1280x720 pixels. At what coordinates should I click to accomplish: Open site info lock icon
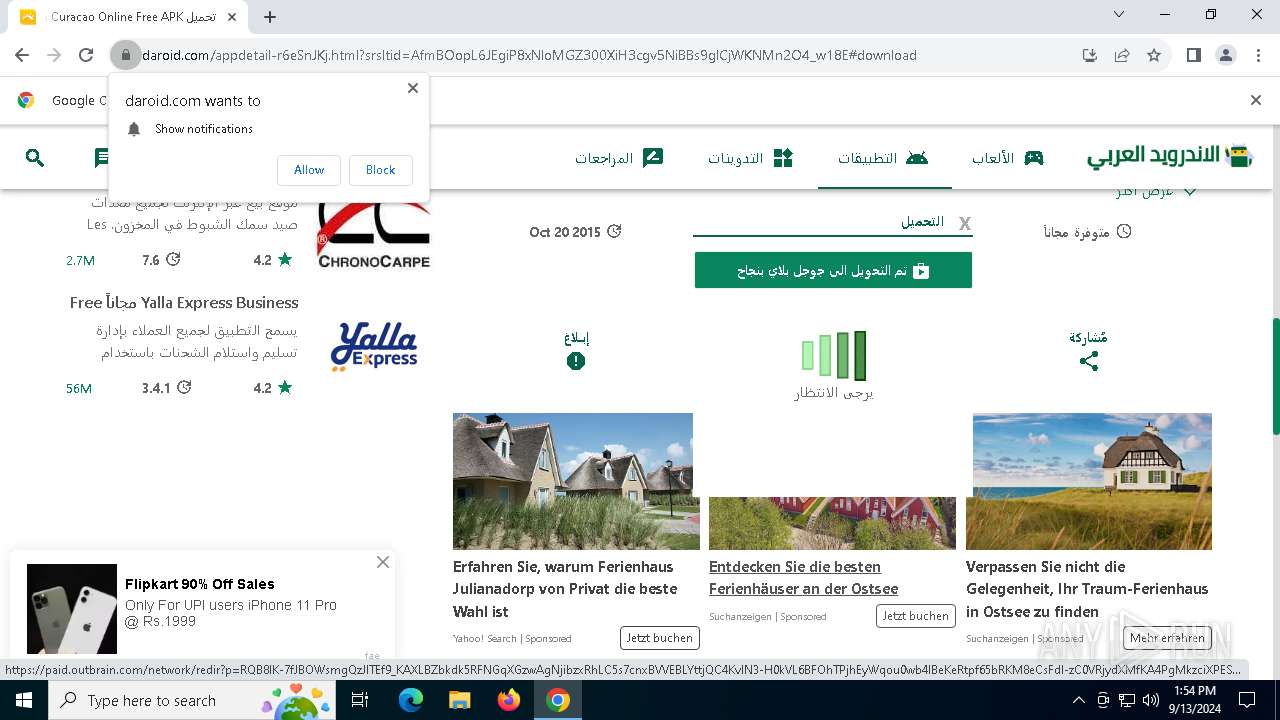click(125, 55)
